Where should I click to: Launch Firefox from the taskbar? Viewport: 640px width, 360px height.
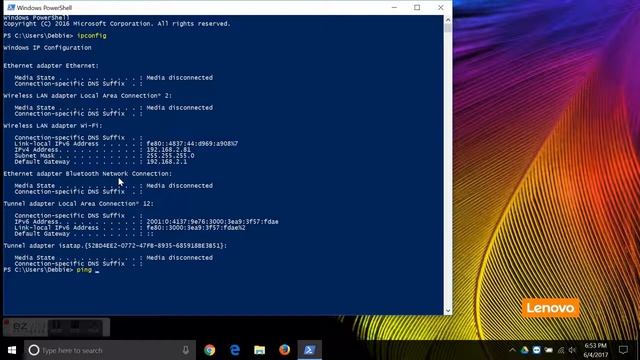284,350
